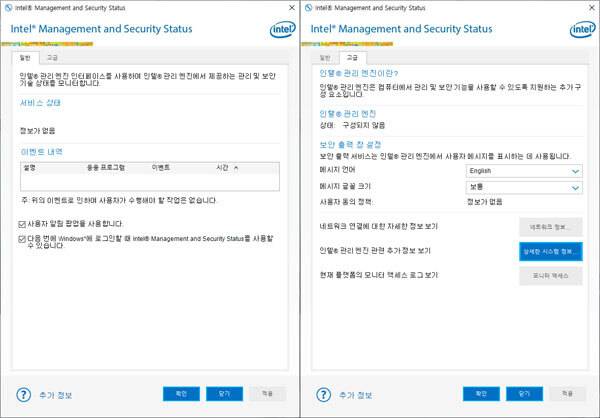The height and width of the screenshot is (418, 600).
Task: Select the 고급 tab in the window showing 서비스 상태
Action: point(52,57)
